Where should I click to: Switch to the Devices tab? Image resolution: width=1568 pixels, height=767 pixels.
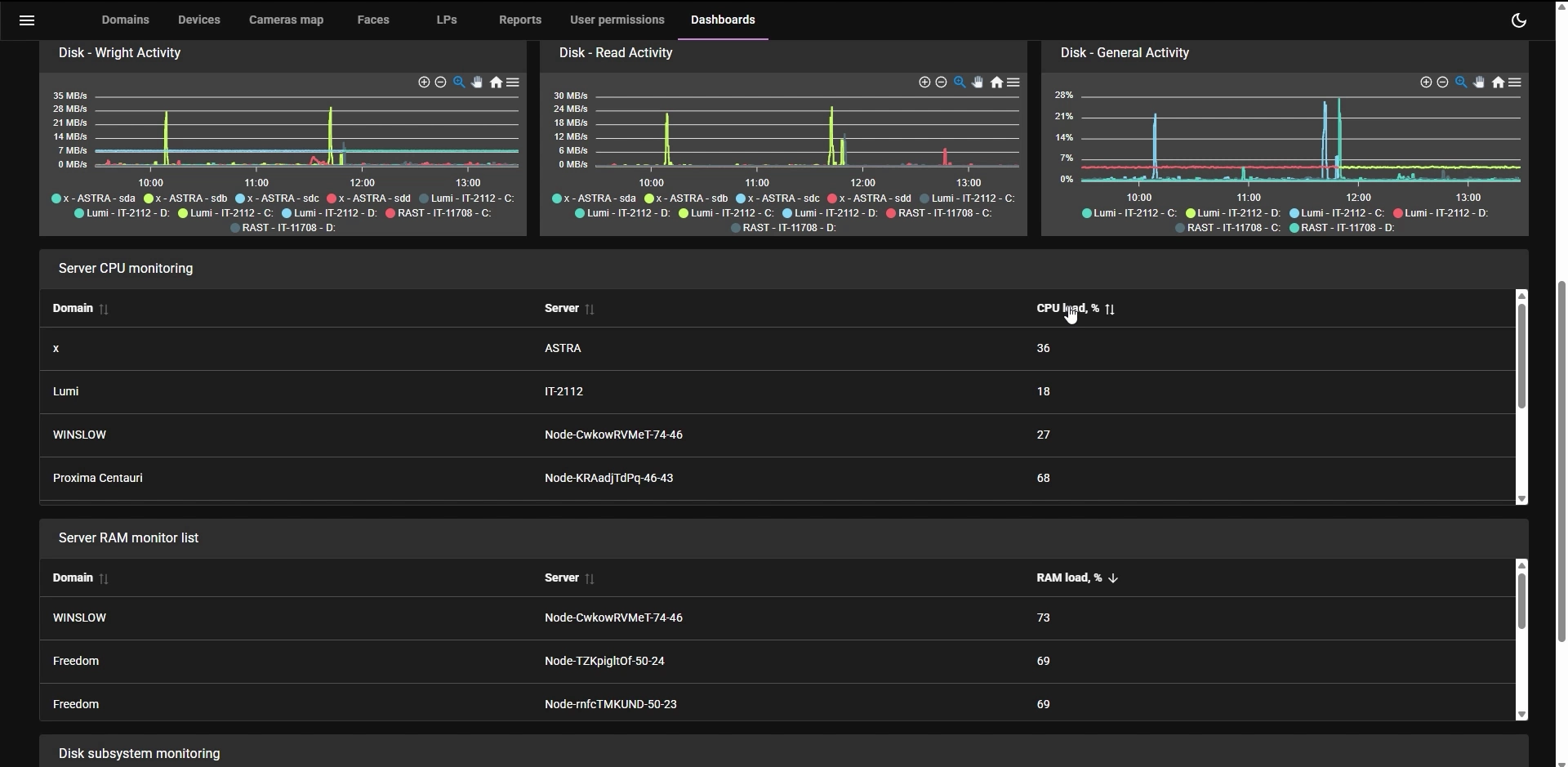pos(198,20)
